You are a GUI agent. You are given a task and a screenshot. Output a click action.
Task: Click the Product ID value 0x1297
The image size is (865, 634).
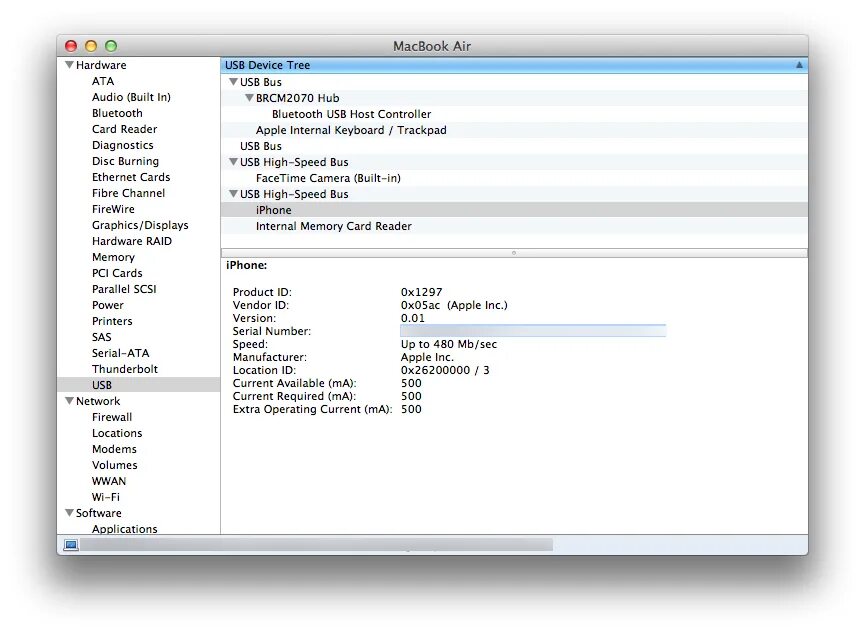421,292
